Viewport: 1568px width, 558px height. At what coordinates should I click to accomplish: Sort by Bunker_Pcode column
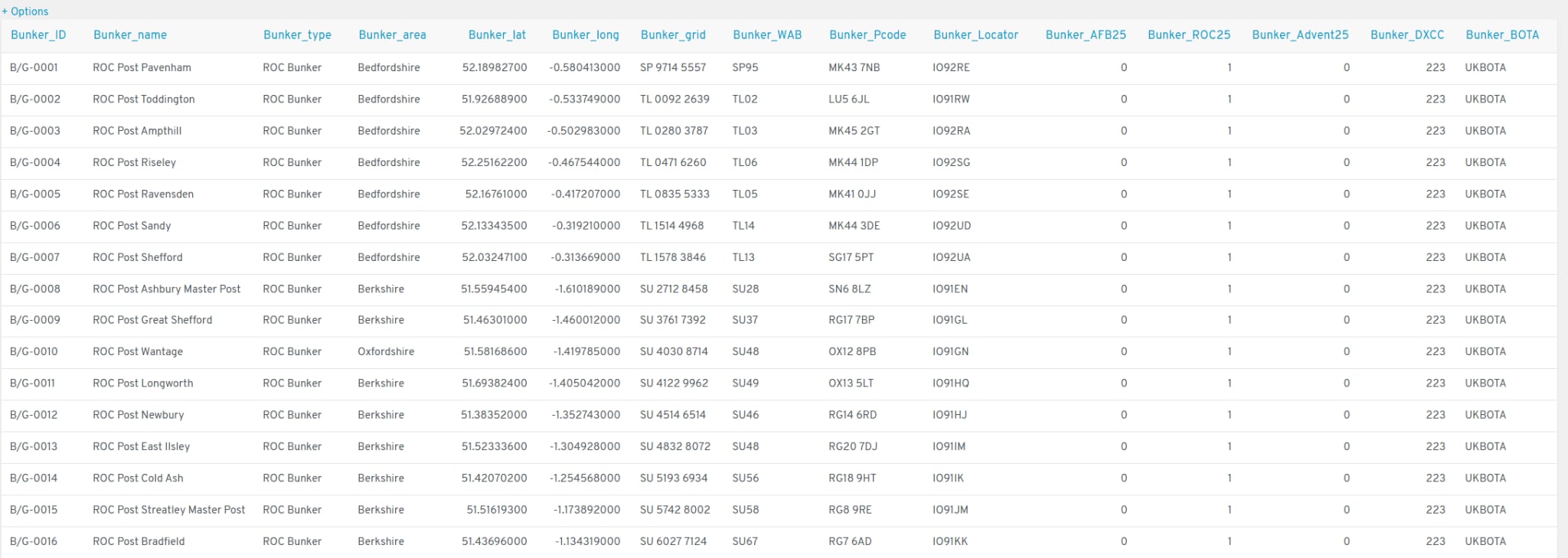click(867, 35)
